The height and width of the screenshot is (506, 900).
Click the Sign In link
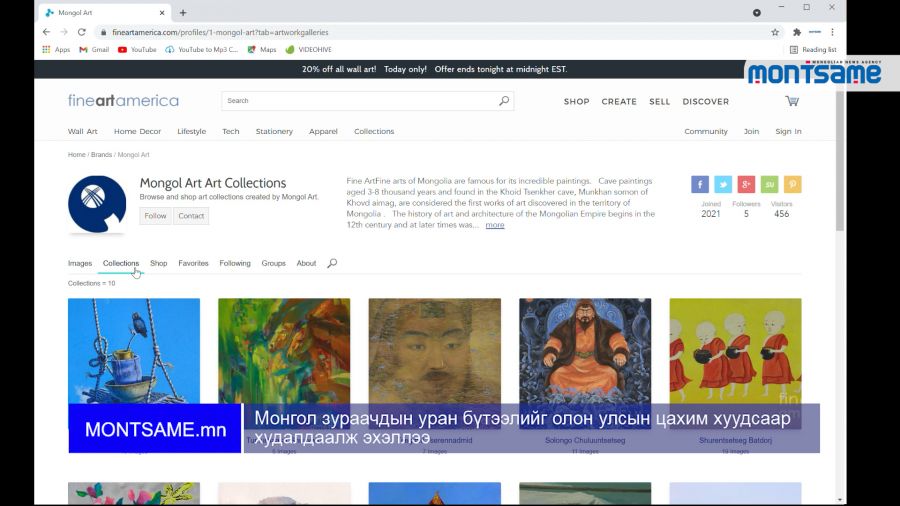click(x=788, y=131)
